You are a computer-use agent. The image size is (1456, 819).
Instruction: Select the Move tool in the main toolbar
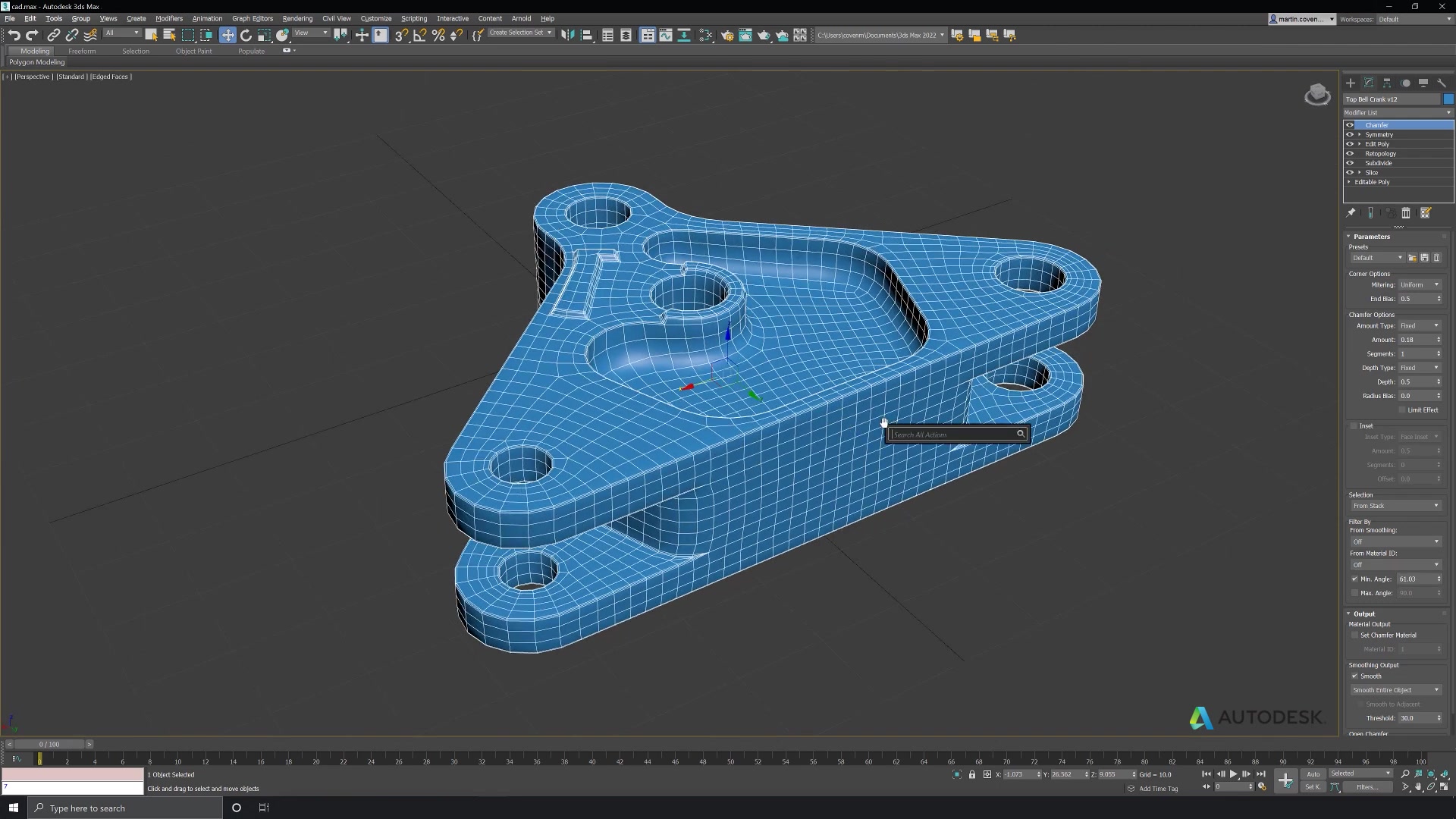(227, 35)
